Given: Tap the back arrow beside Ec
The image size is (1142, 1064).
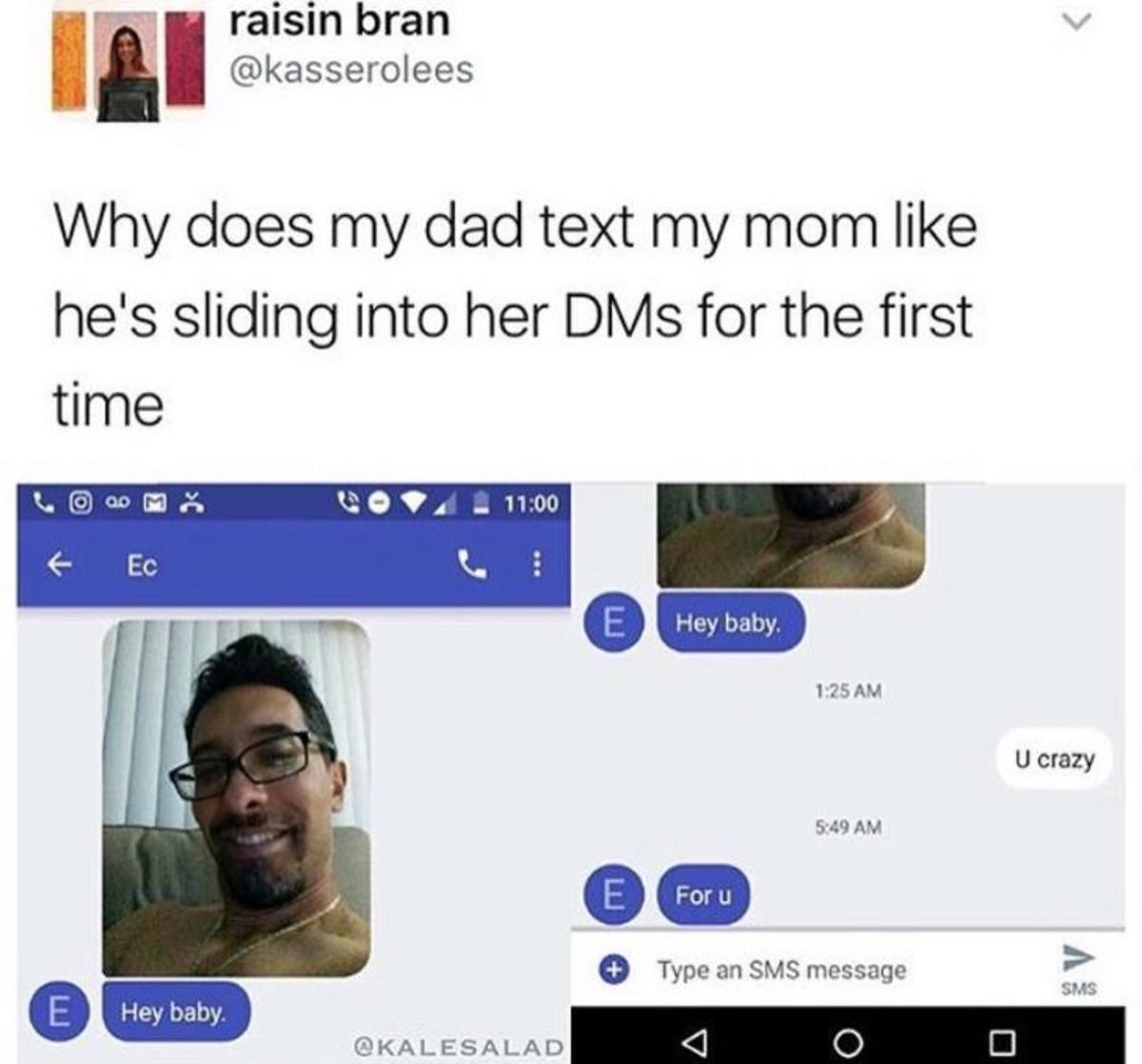Looking at the screenshot, I should tap(60, 565).
